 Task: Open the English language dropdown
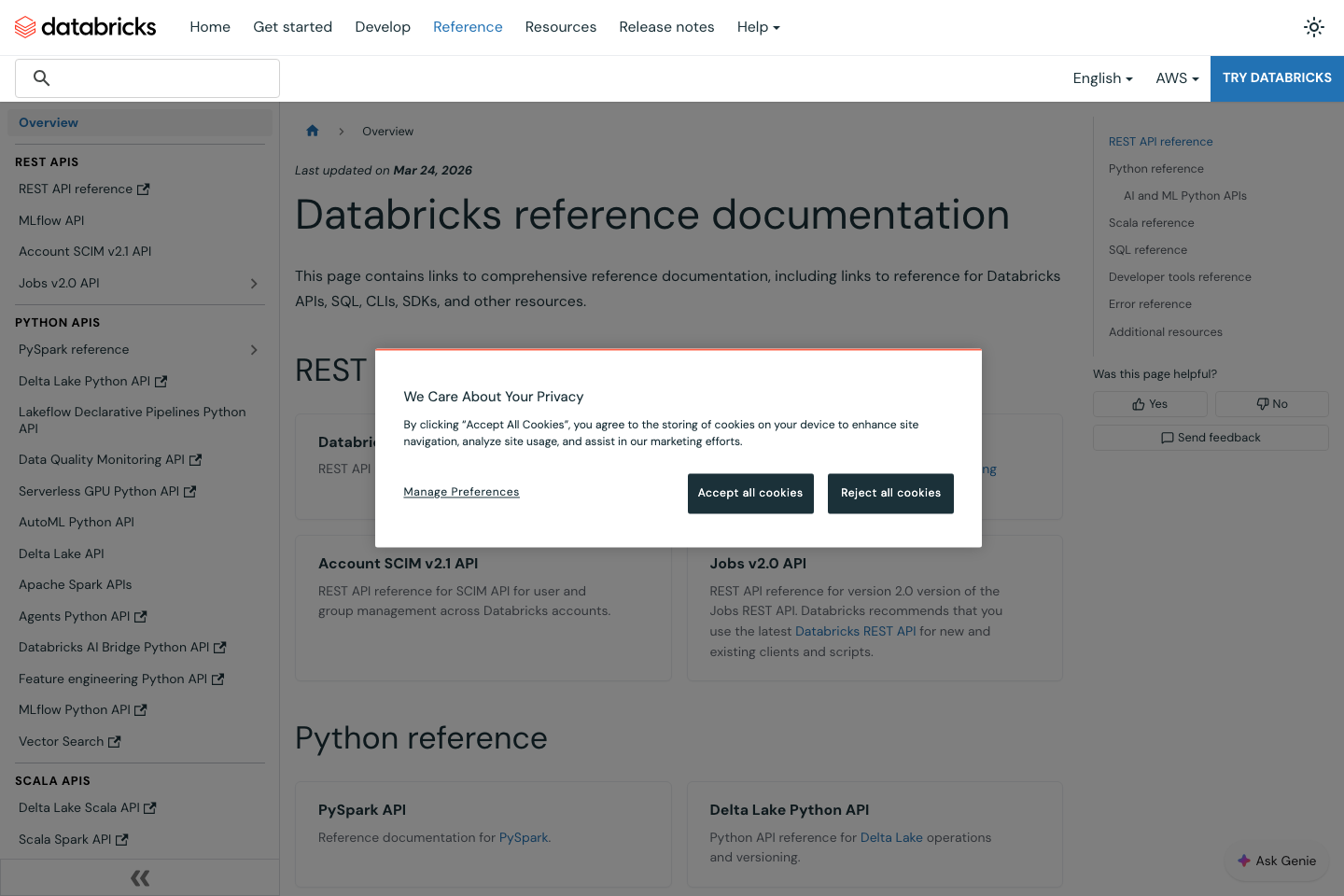coord(1102,78)
